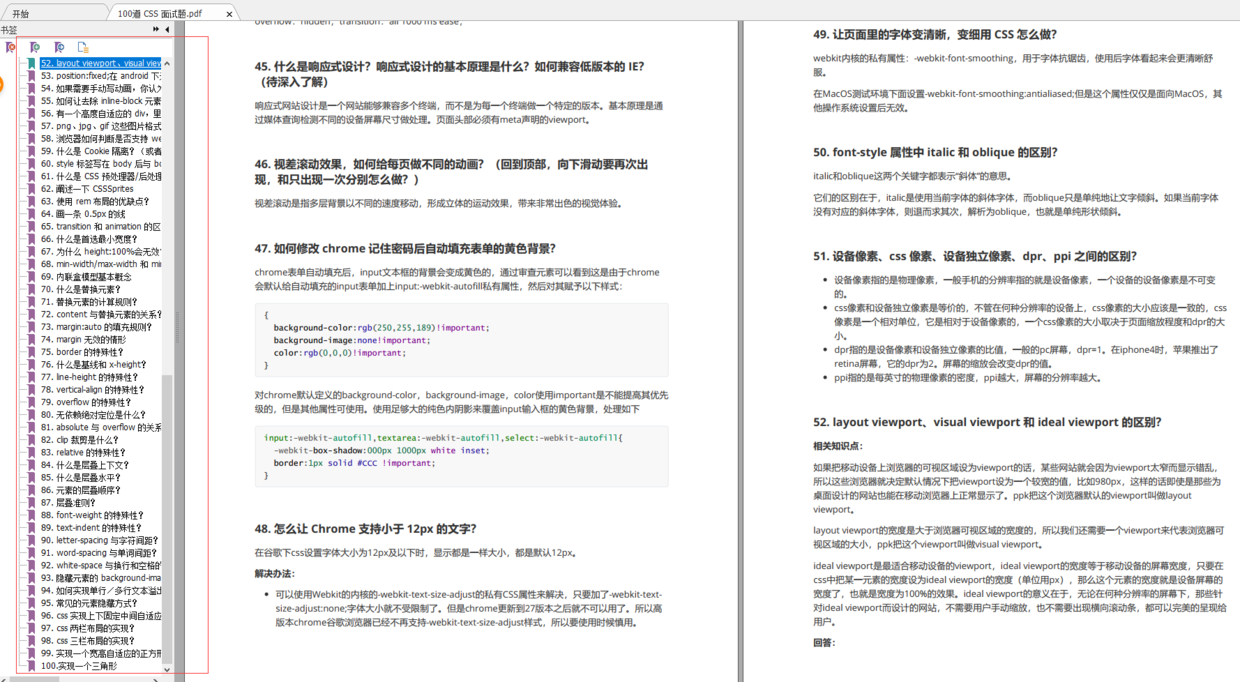Open bookmark 57. png、jpg、gif 这些图片格式
This screenshot has width=1240, height=682.
(101, 126)
